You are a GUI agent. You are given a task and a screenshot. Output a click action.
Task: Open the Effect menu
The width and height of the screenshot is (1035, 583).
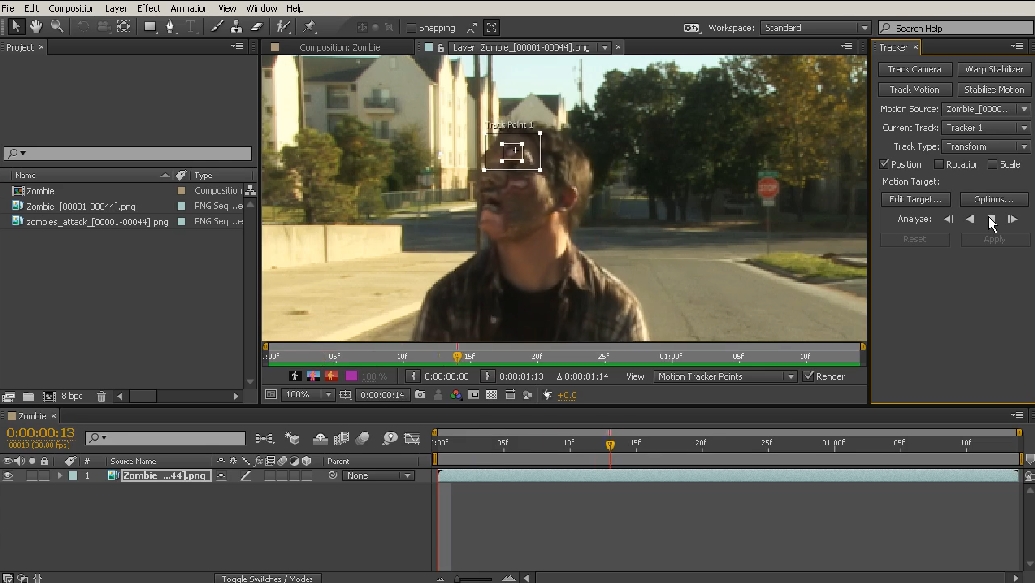click(x=148, y=8)
